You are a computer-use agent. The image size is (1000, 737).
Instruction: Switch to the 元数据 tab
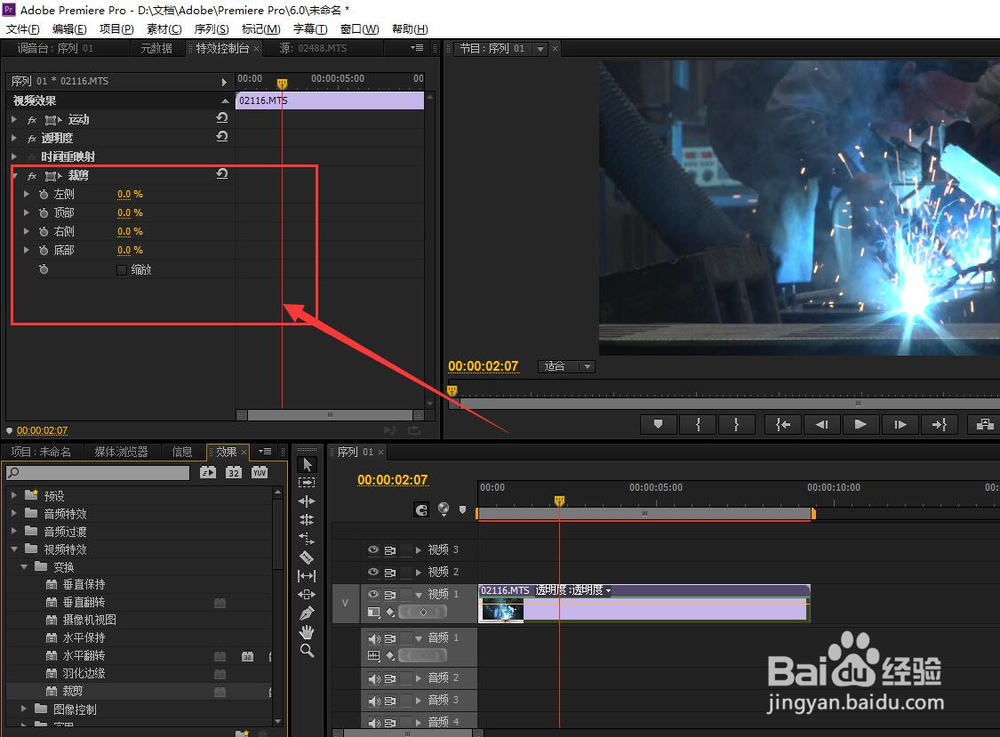157,48
